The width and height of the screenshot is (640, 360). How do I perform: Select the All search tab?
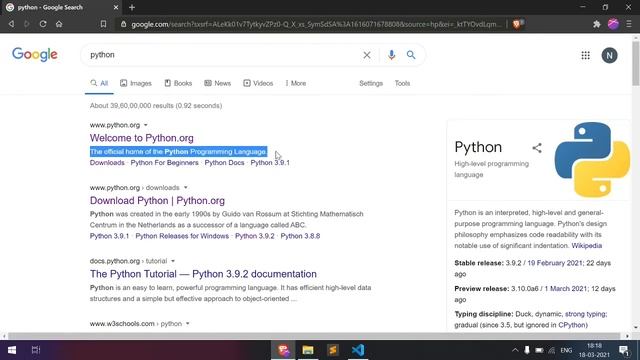99,83
